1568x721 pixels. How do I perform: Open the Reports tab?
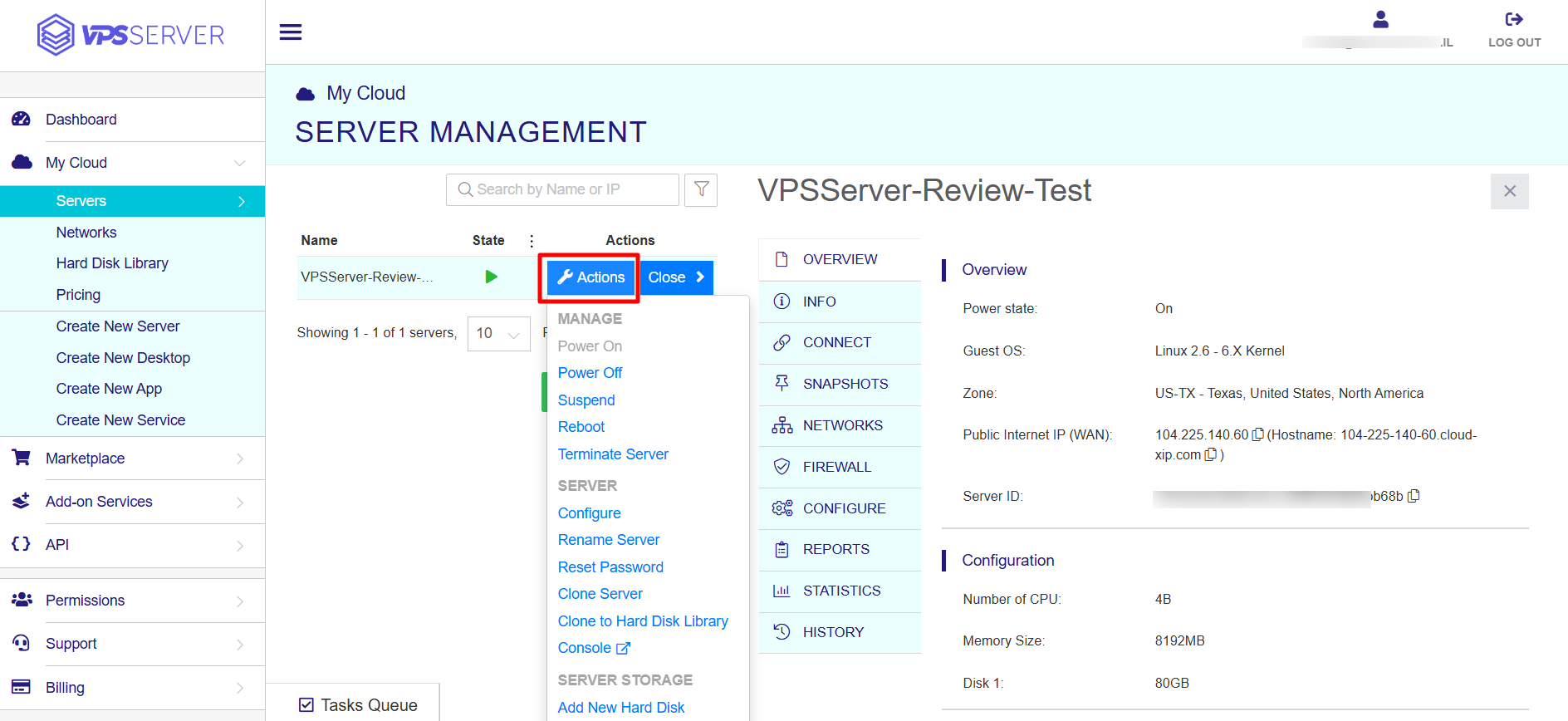pos(840,550)
